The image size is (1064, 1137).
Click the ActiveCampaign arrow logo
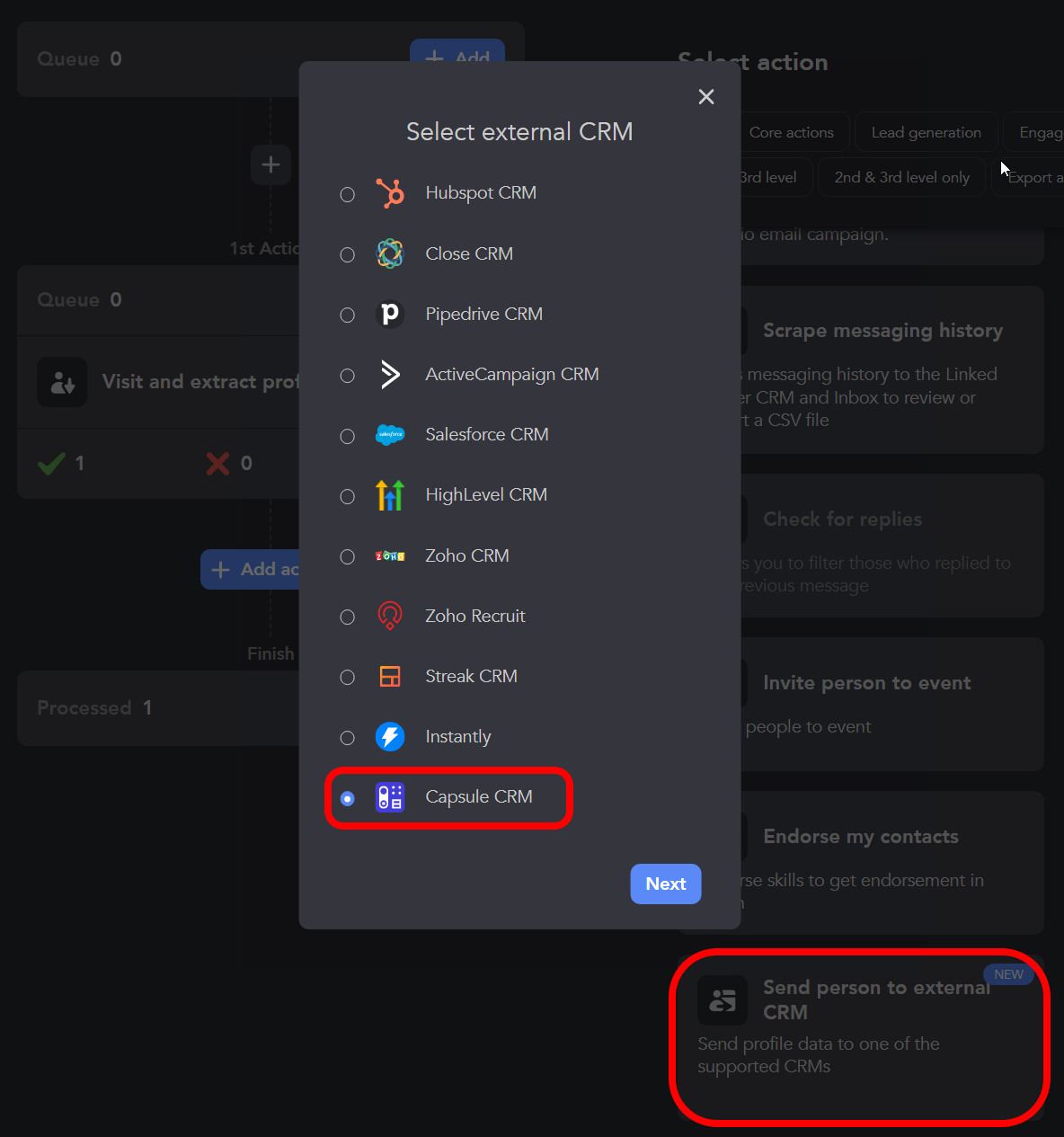coord(390,375)
